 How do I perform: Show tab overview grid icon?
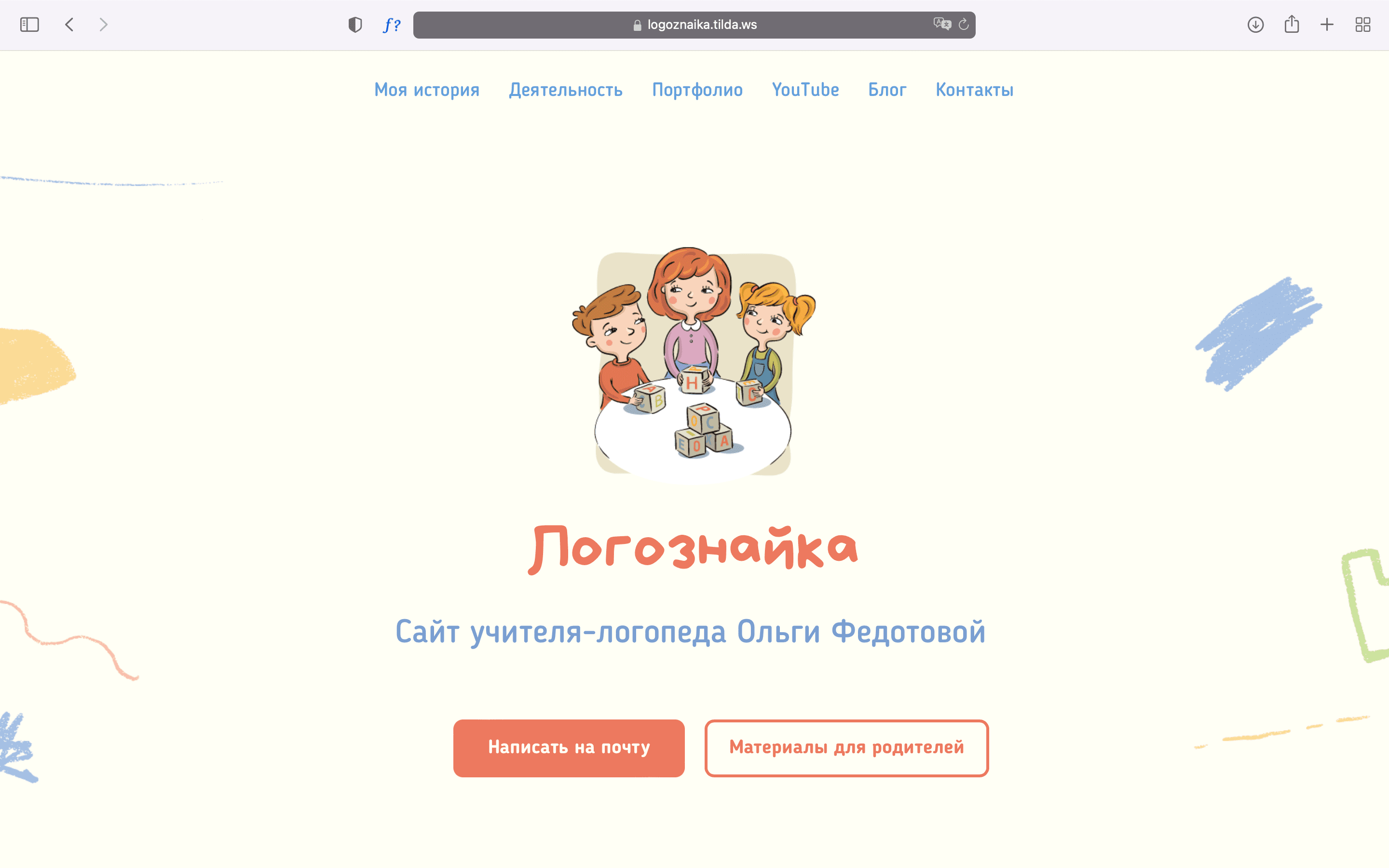pyautogui.click(x=1362, y=25)
